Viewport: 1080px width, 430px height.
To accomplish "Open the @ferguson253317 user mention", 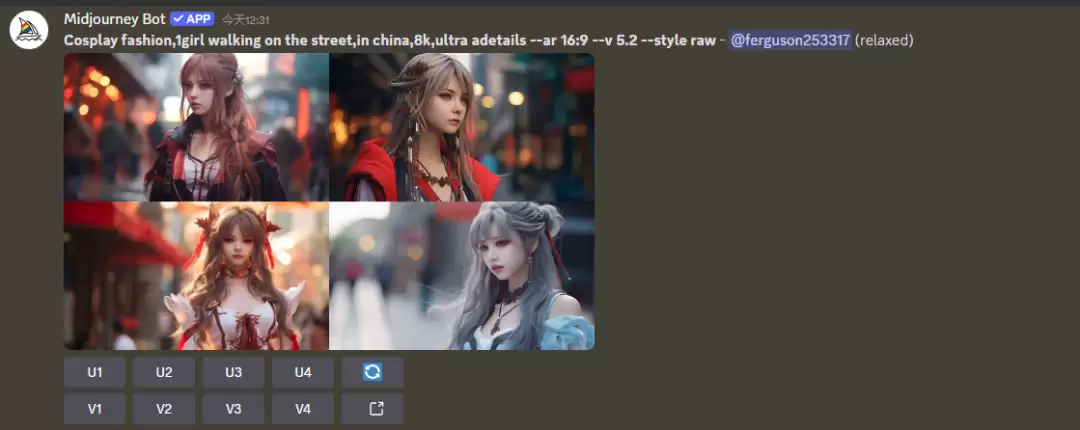I will (790, 40).
